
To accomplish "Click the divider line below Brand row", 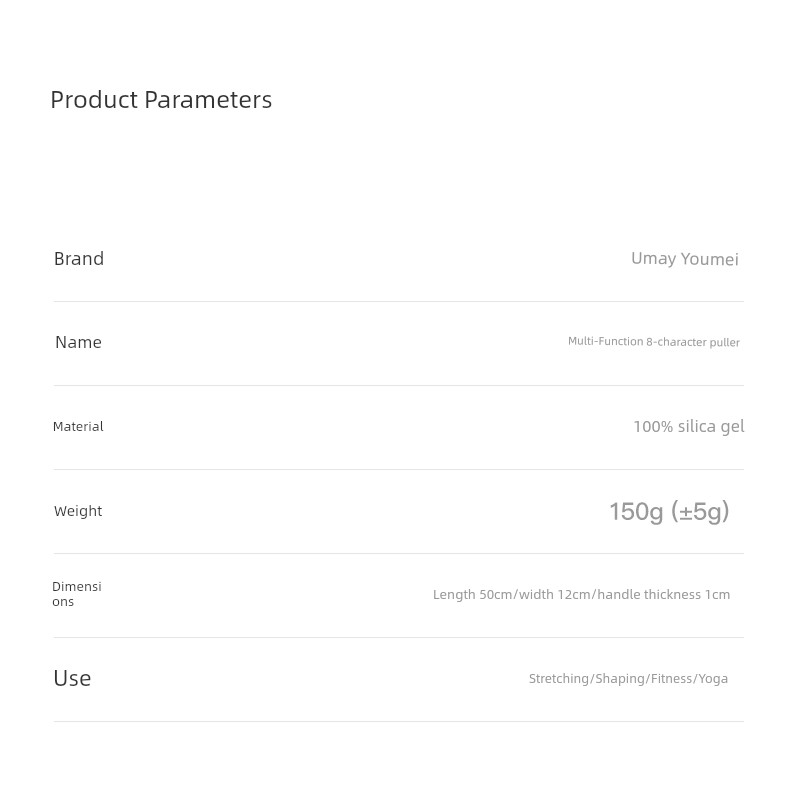I will click(x=398, y=302).
